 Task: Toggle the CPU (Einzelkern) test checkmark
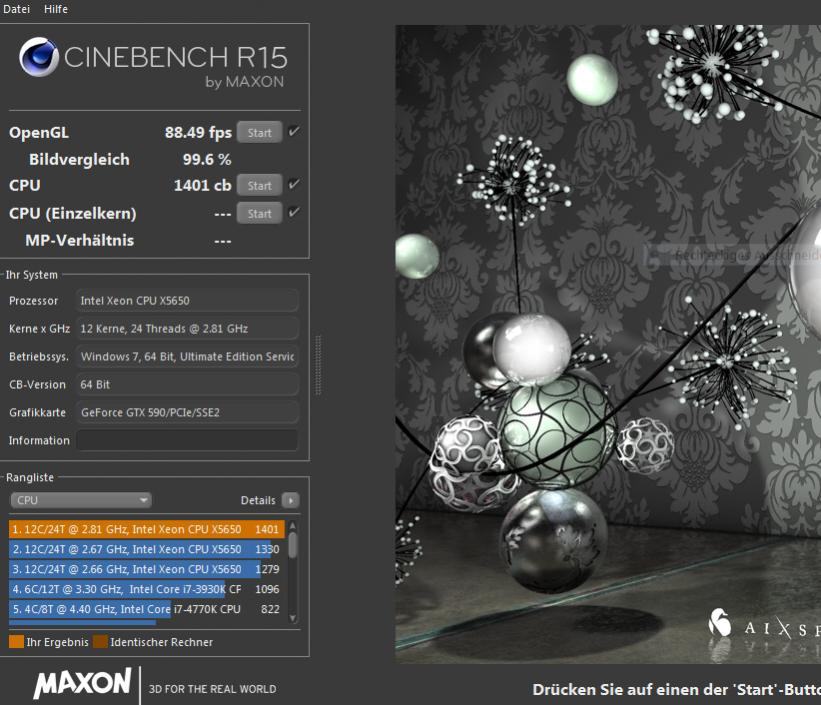click(294, 212)
